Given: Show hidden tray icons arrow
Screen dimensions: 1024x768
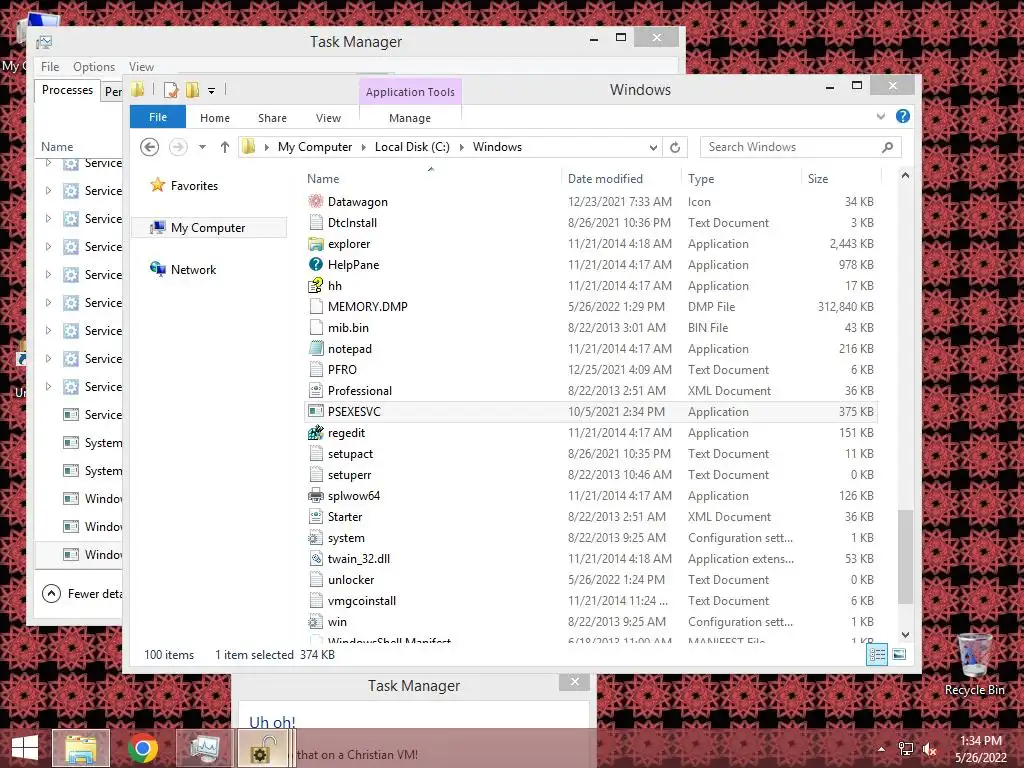Looking at the screenshot, I should tap(882, 749).
